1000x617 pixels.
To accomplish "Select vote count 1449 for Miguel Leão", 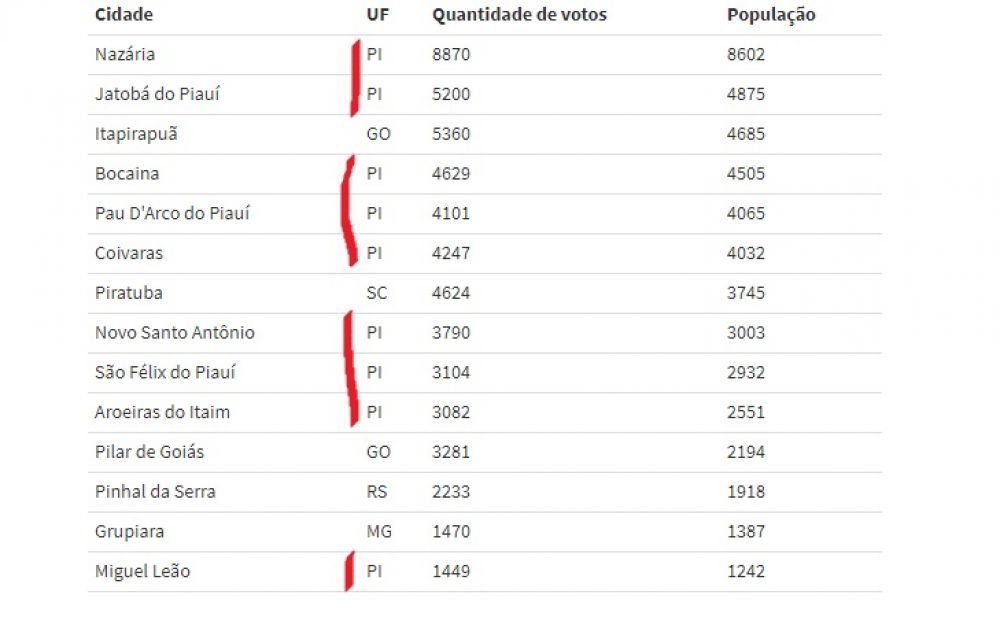I will (x=451, y=572).
